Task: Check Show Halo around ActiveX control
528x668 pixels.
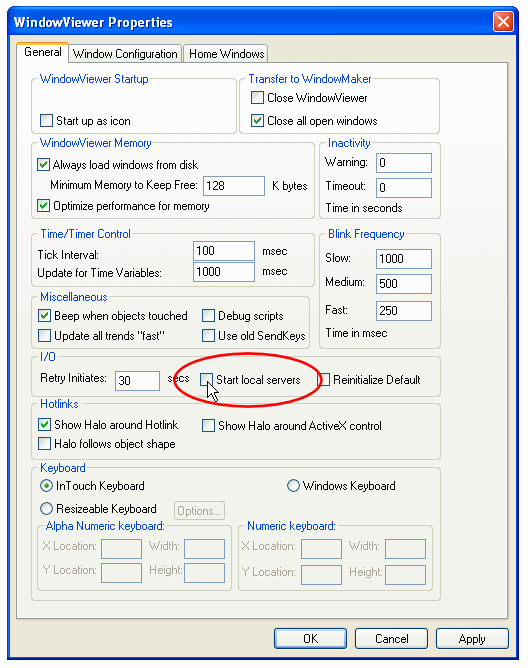Action: (208, 426)
